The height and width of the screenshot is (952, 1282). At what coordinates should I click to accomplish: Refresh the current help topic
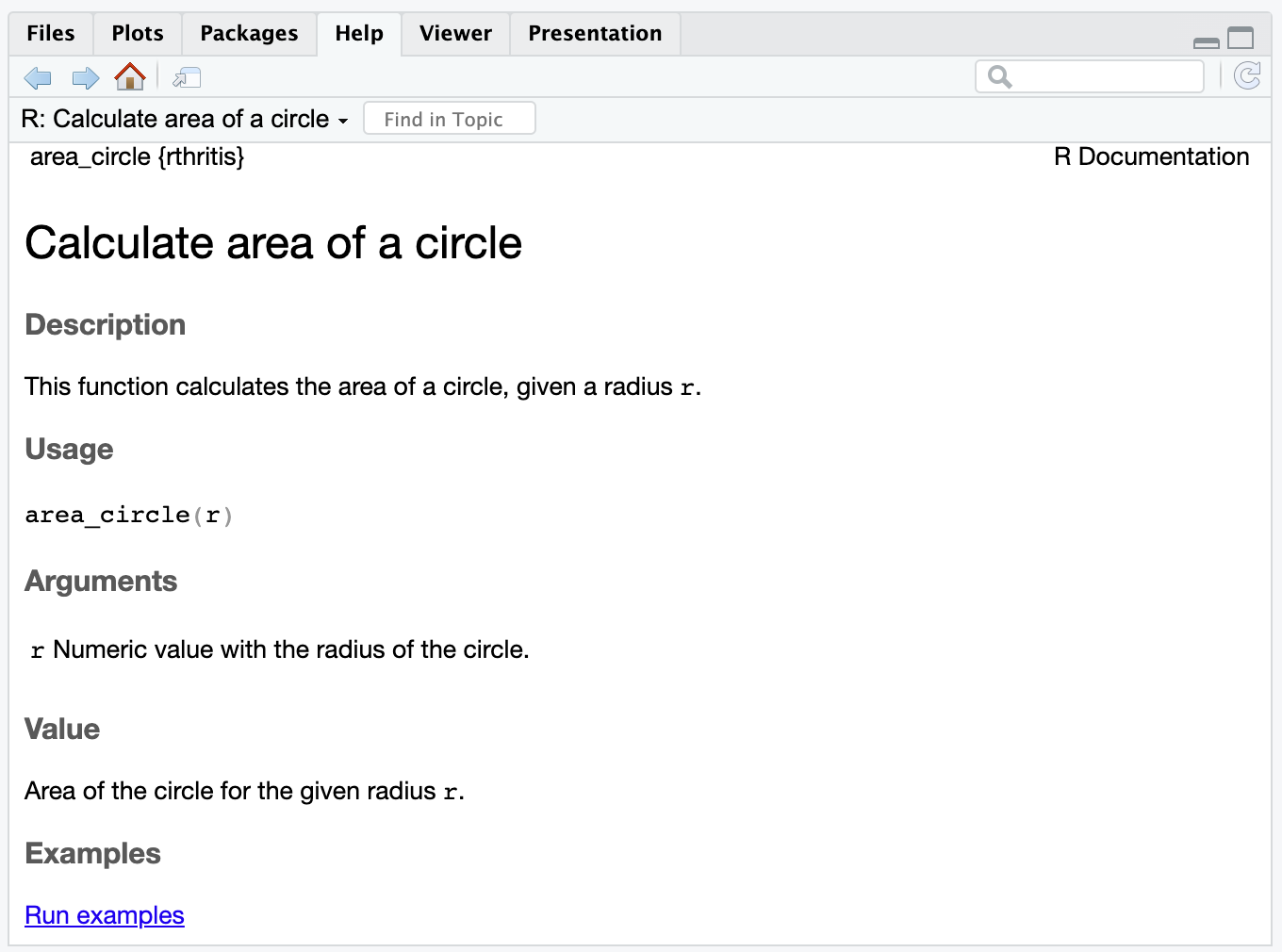coord(1247,76)
